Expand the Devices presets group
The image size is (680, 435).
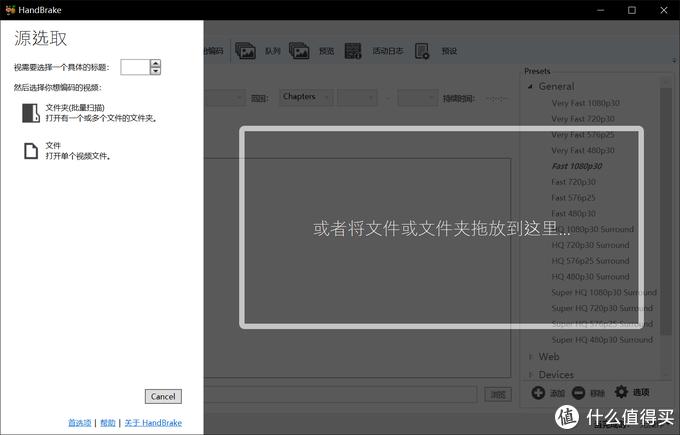[x=530, y=375]
